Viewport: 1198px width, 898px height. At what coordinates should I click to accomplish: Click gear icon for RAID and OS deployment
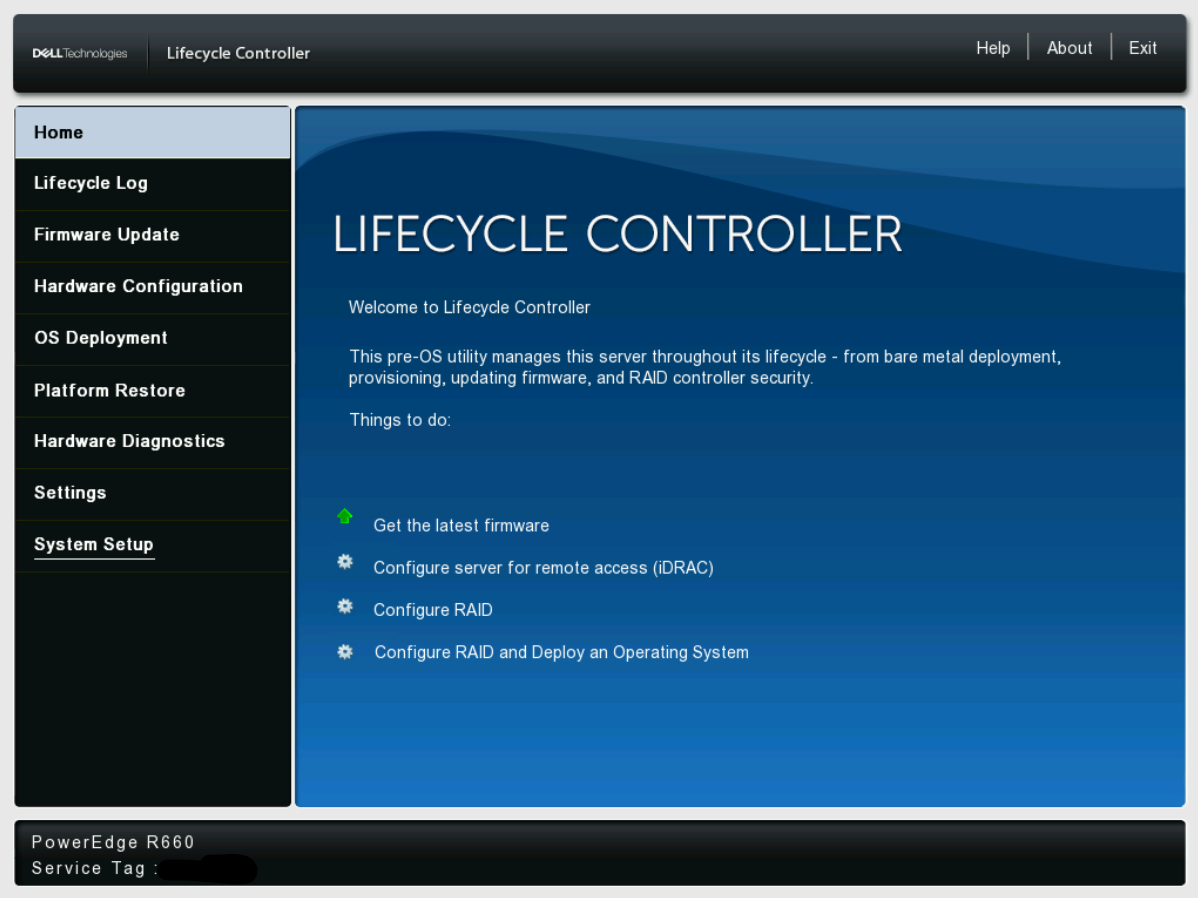coord(345,652)
